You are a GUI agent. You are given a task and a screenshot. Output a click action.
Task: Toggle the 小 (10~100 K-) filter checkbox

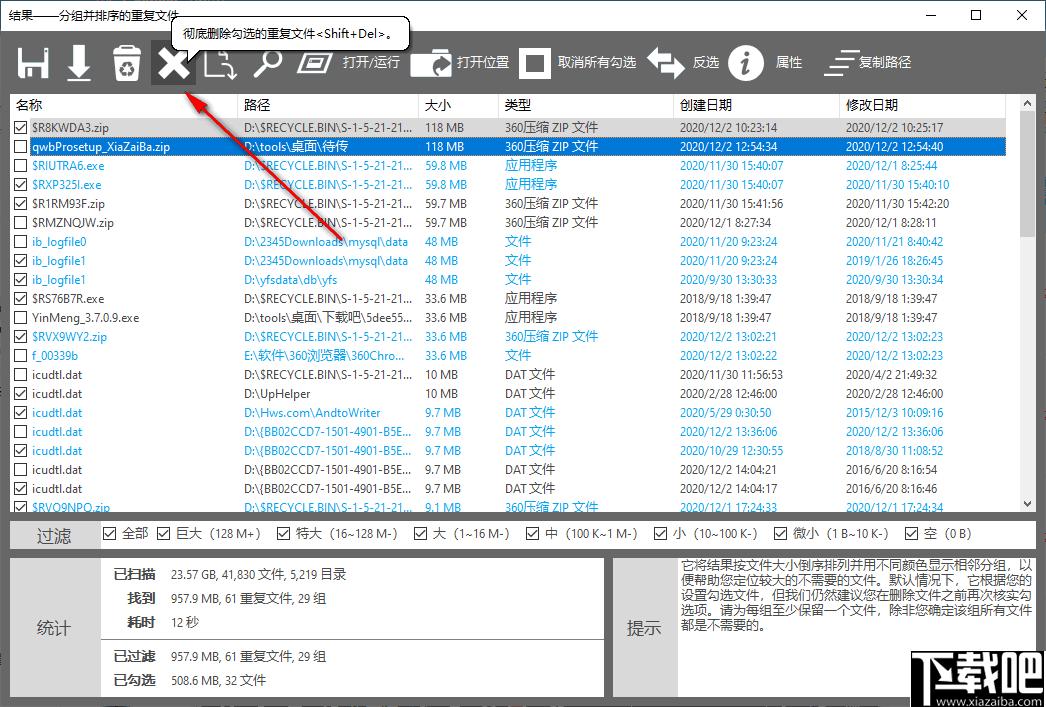click(660, 534)
